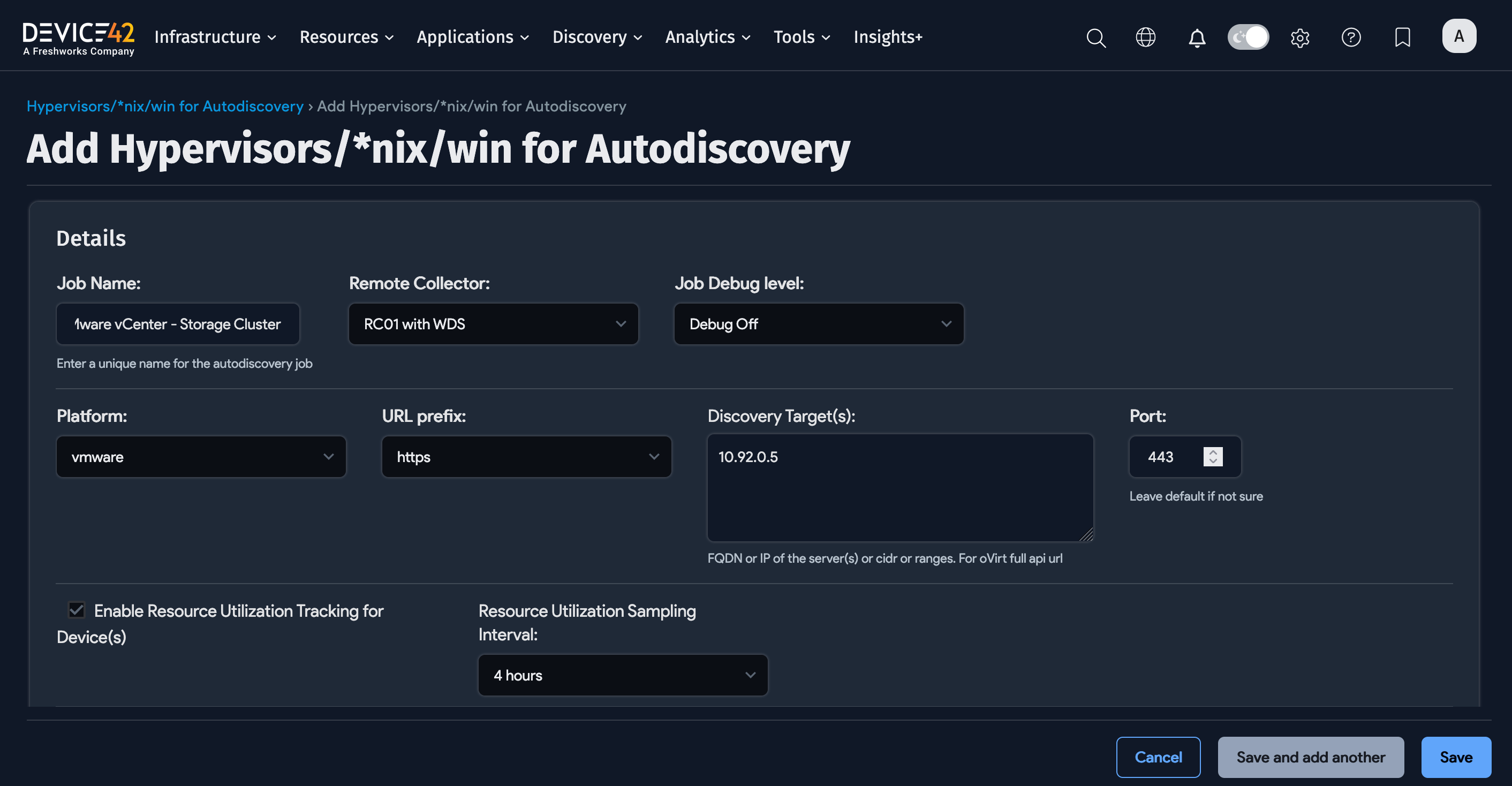The image size is (1512, 786).
Task: Click the Device42 logo
Action: point(78,36)
